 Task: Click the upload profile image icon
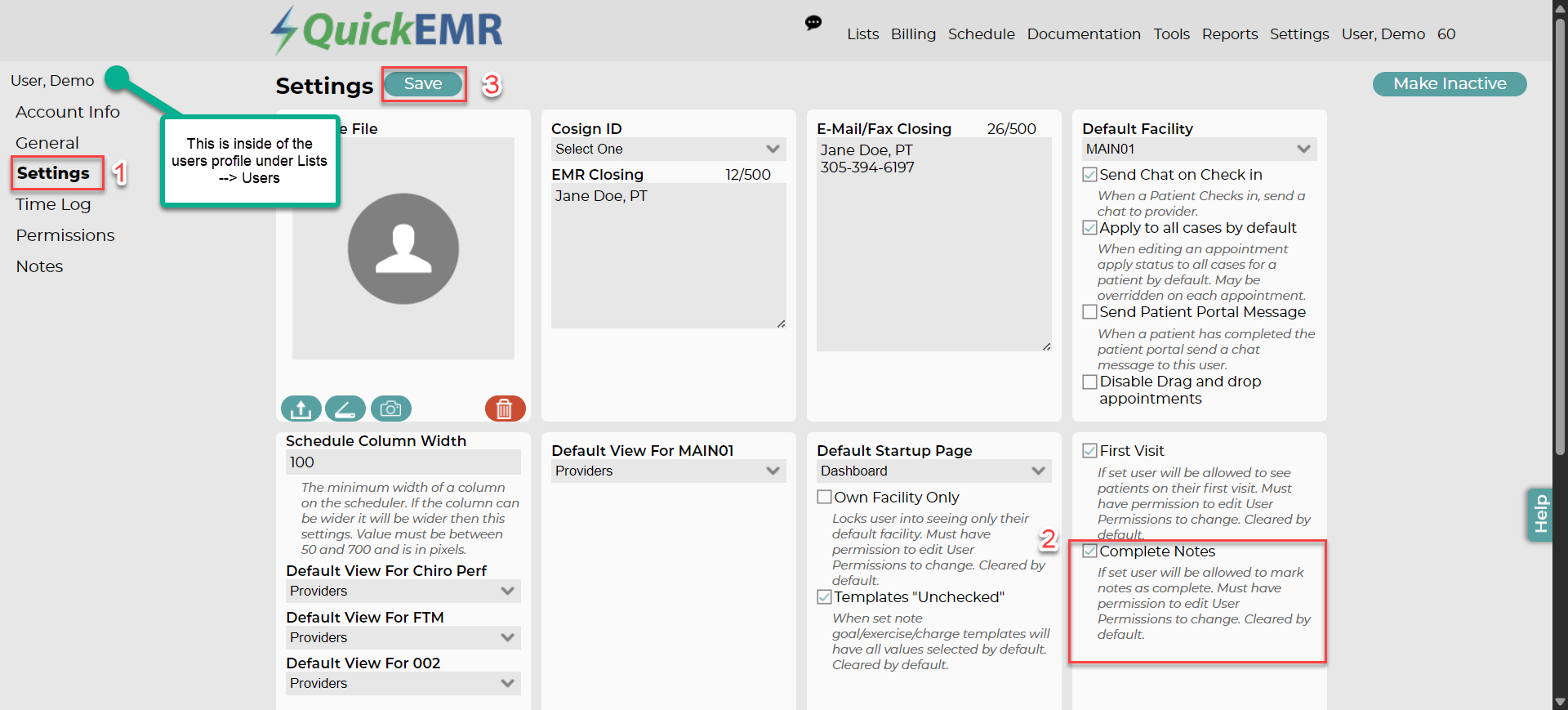pos(301,409)
